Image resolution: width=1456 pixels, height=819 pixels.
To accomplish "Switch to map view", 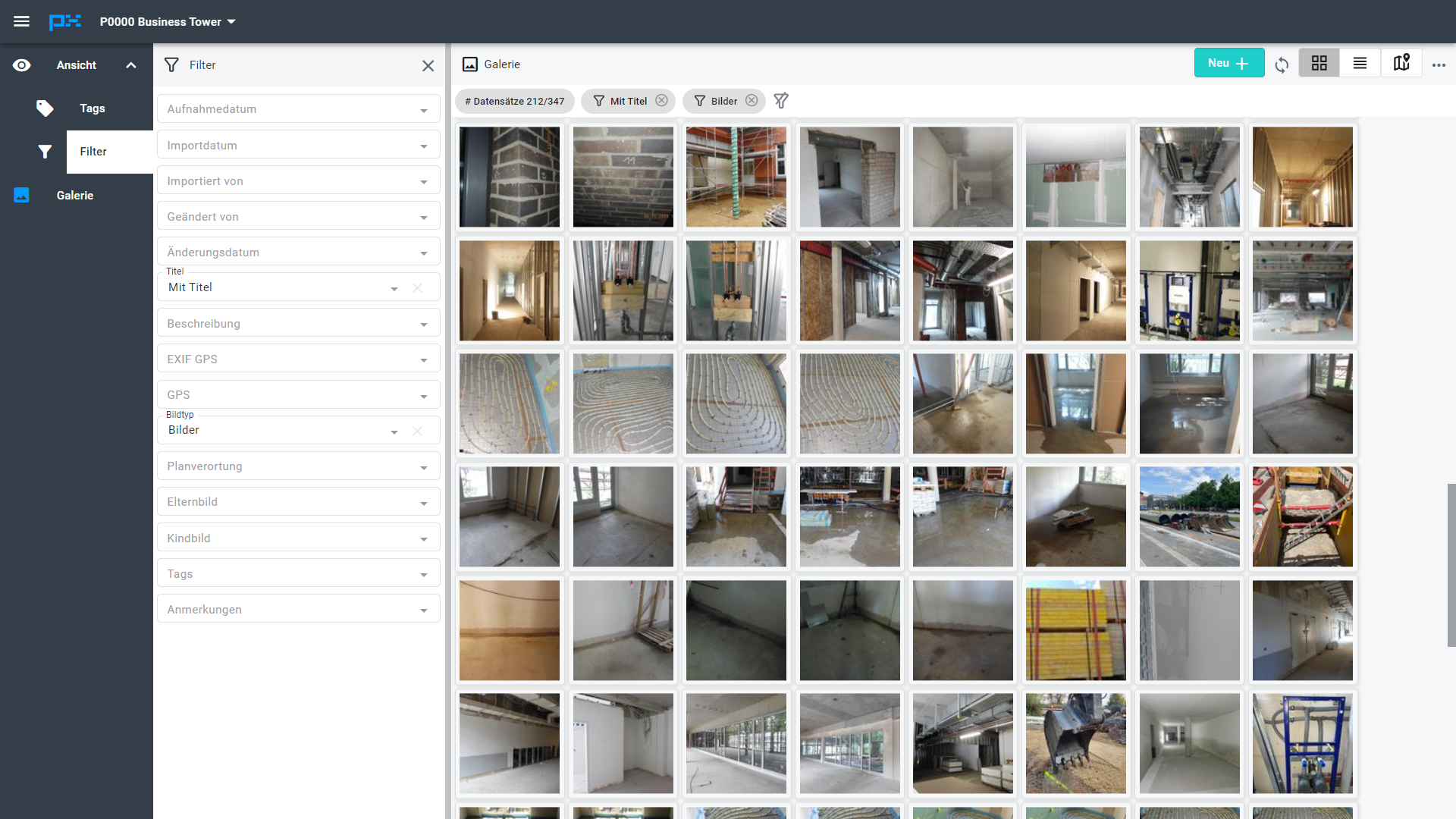I will point(1401,63).
